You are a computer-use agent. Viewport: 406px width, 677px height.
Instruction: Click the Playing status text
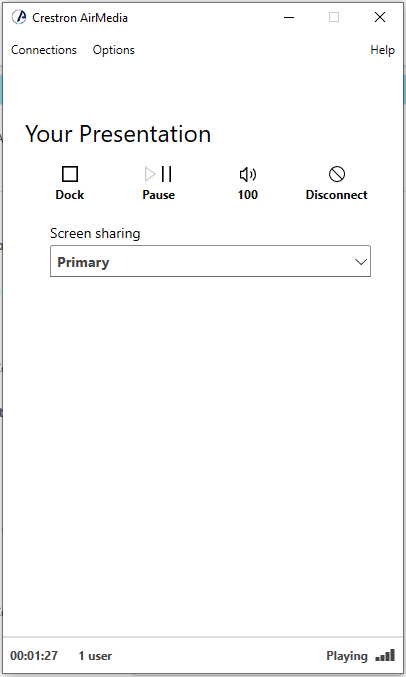pyautogui.click(x=347, y=656)
